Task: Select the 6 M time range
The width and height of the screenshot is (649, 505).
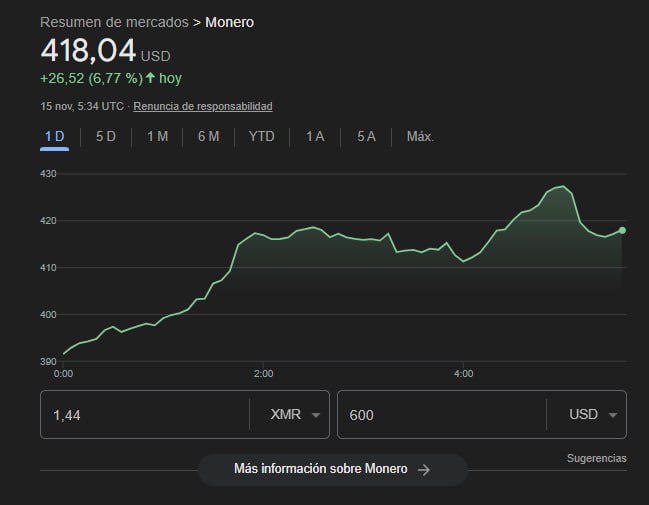Action: 208,137
